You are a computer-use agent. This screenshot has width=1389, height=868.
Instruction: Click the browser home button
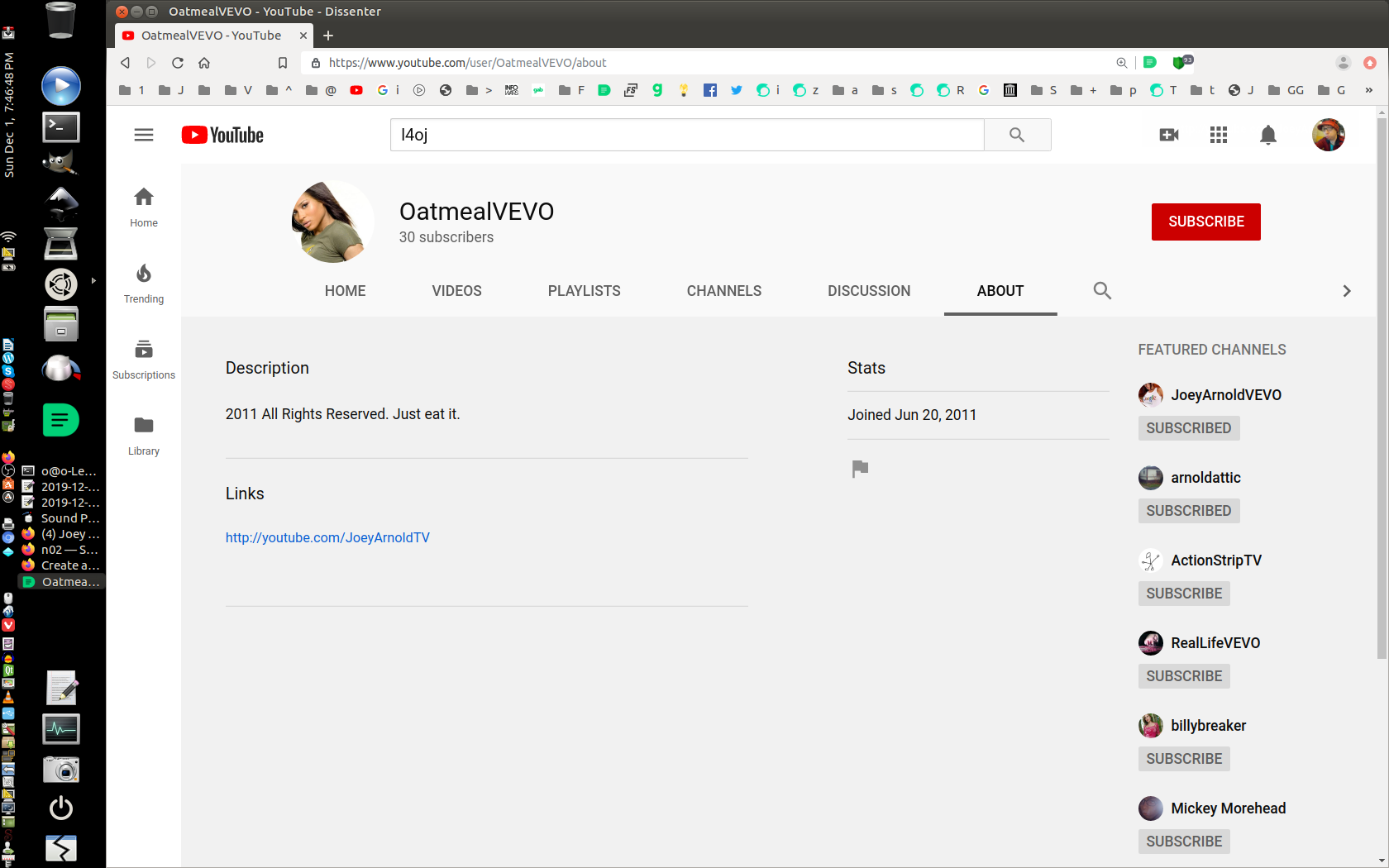point(204,63)
